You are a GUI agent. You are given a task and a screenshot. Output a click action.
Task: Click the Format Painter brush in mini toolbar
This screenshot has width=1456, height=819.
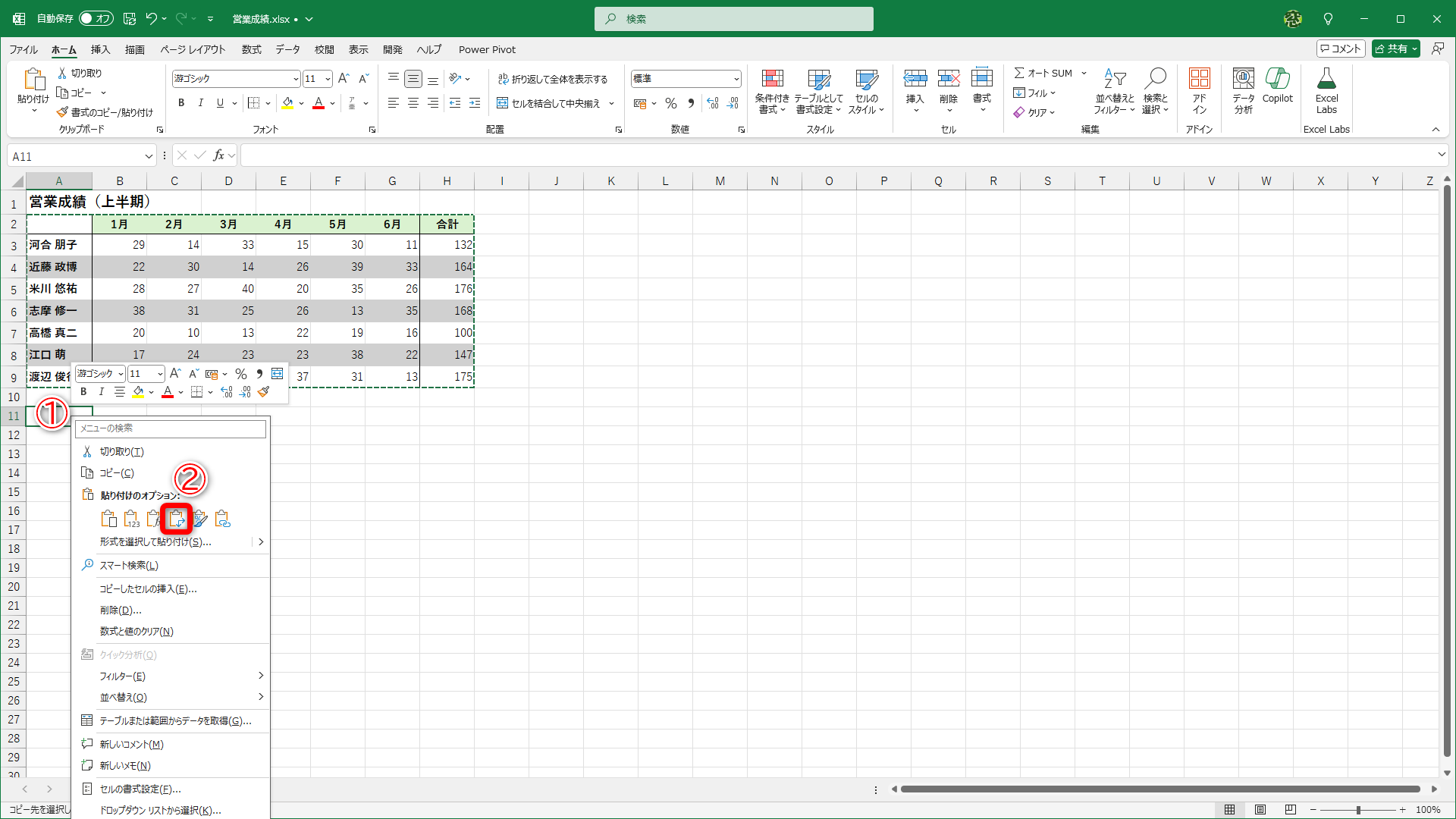tap(264, 392)
